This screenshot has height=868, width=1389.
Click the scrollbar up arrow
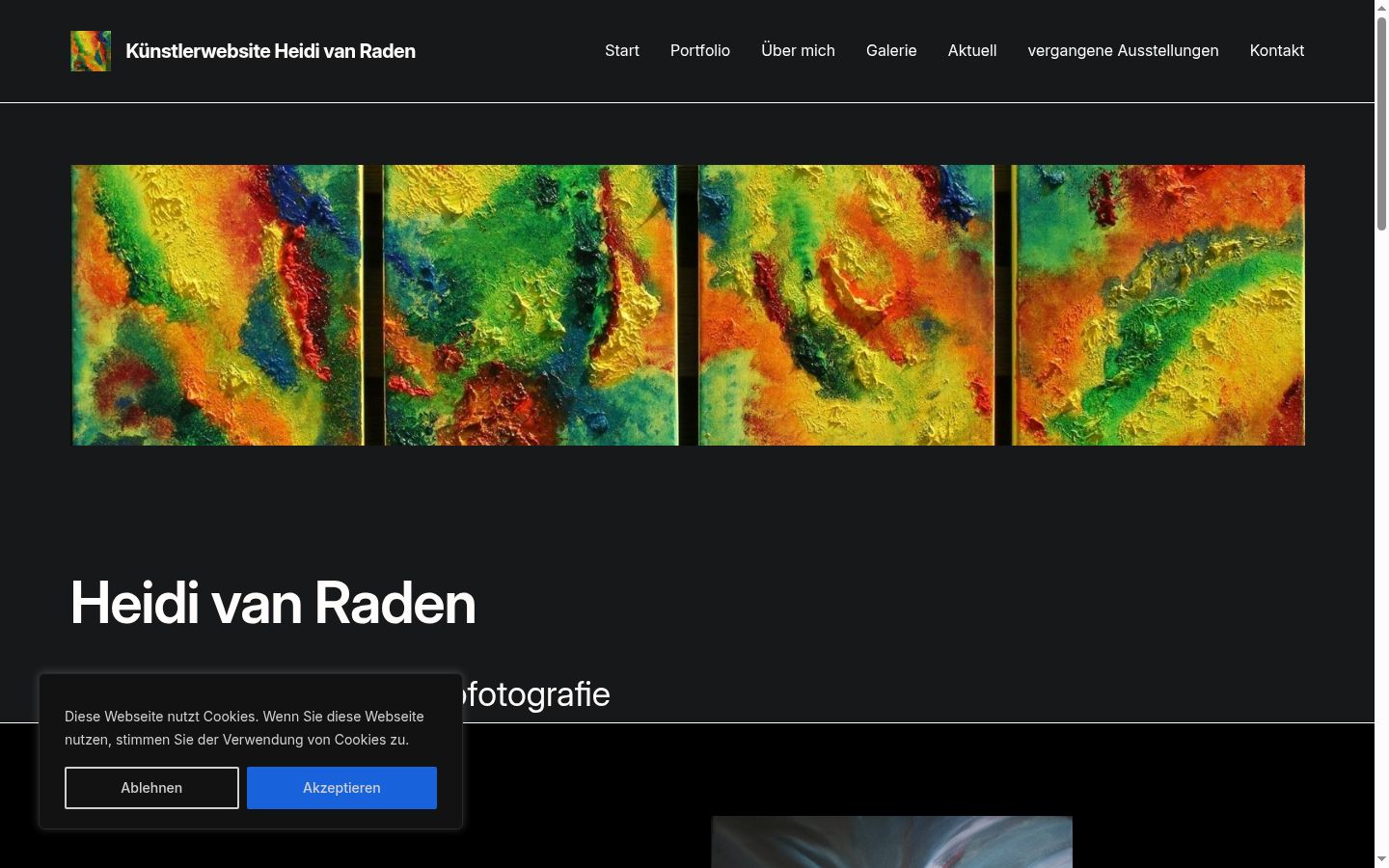pos(1381,8)
